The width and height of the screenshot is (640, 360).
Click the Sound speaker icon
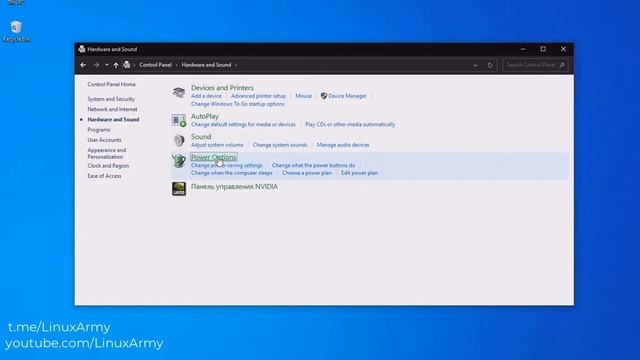tap(178, 140)
